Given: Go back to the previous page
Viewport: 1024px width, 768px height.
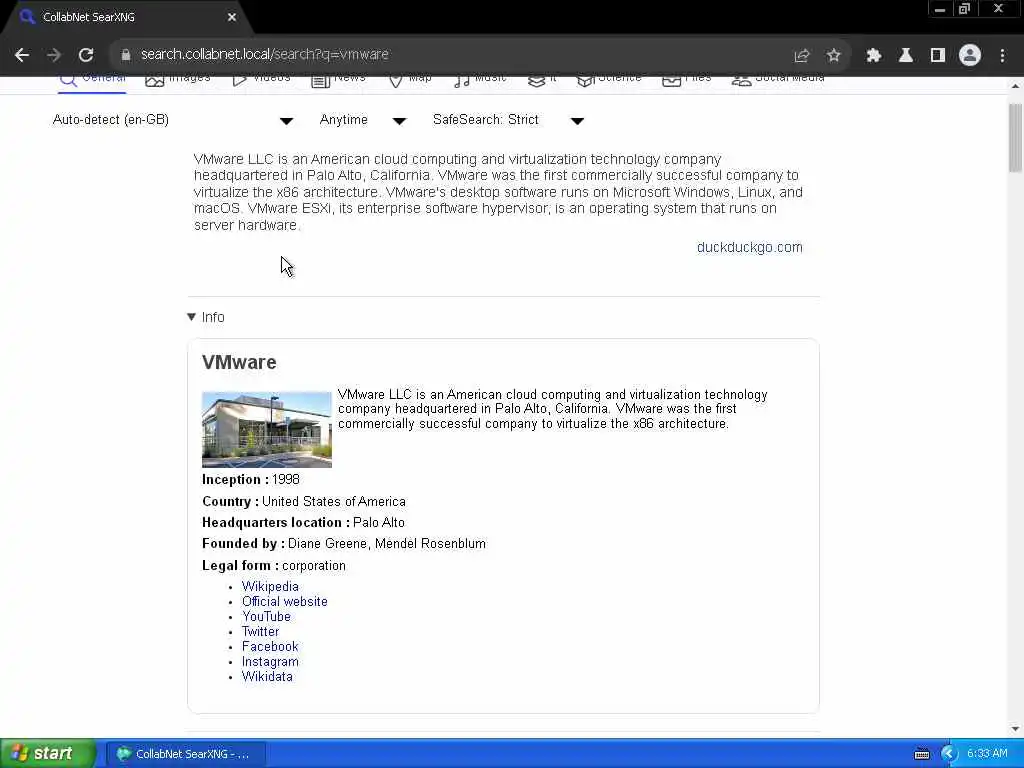Looking at the screenshot, I should pyautogui.click(x=22, y=55).
